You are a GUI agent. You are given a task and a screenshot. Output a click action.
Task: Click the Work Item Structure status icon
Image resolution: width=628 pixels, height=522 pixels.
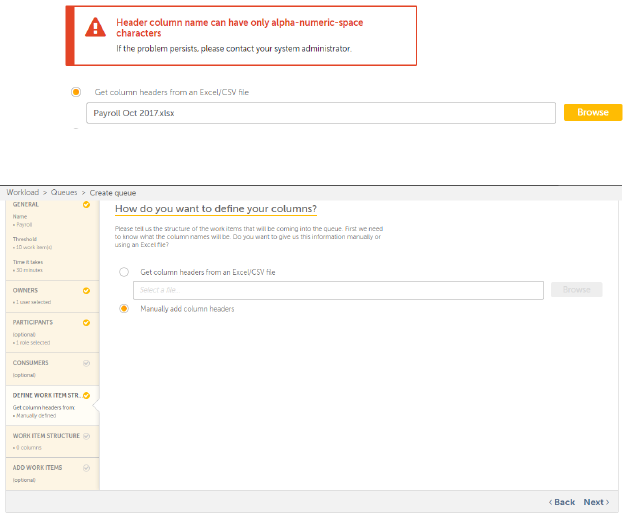click(86, 435)
